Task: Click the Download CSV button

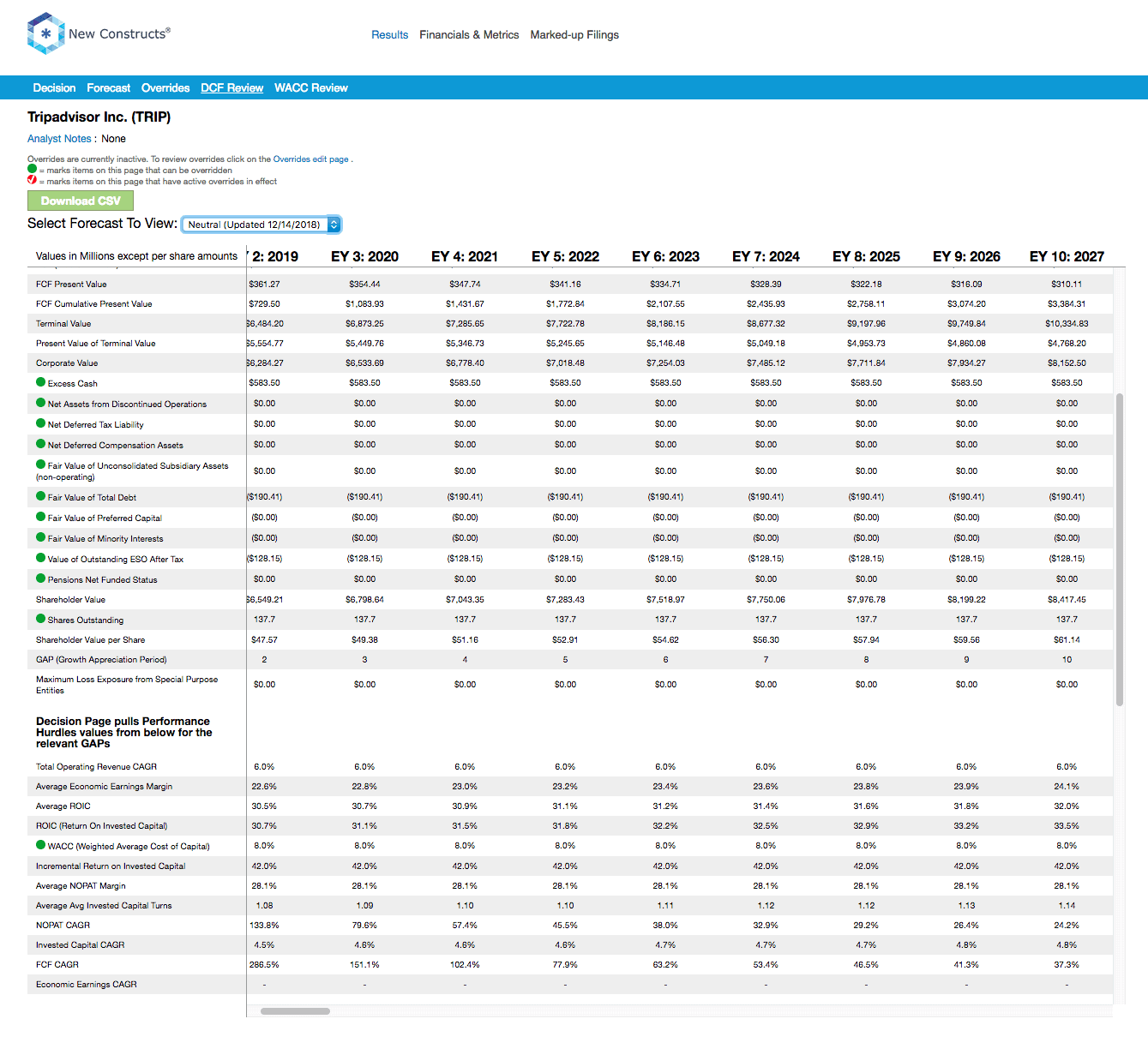Action: point(81,201)
